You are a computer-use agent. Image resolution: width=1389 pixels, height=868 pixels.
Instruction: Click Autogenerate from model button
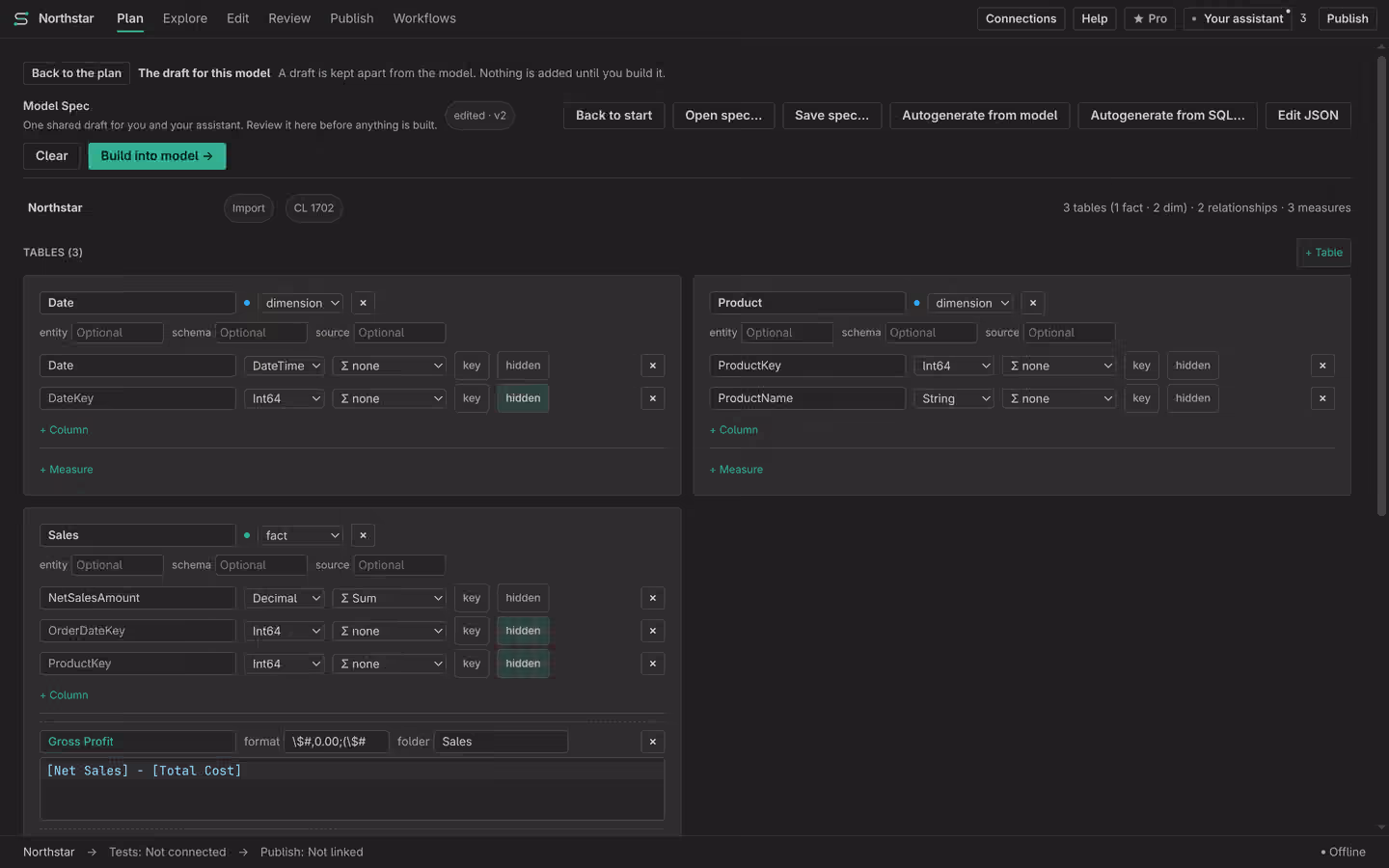pos(979,116)
